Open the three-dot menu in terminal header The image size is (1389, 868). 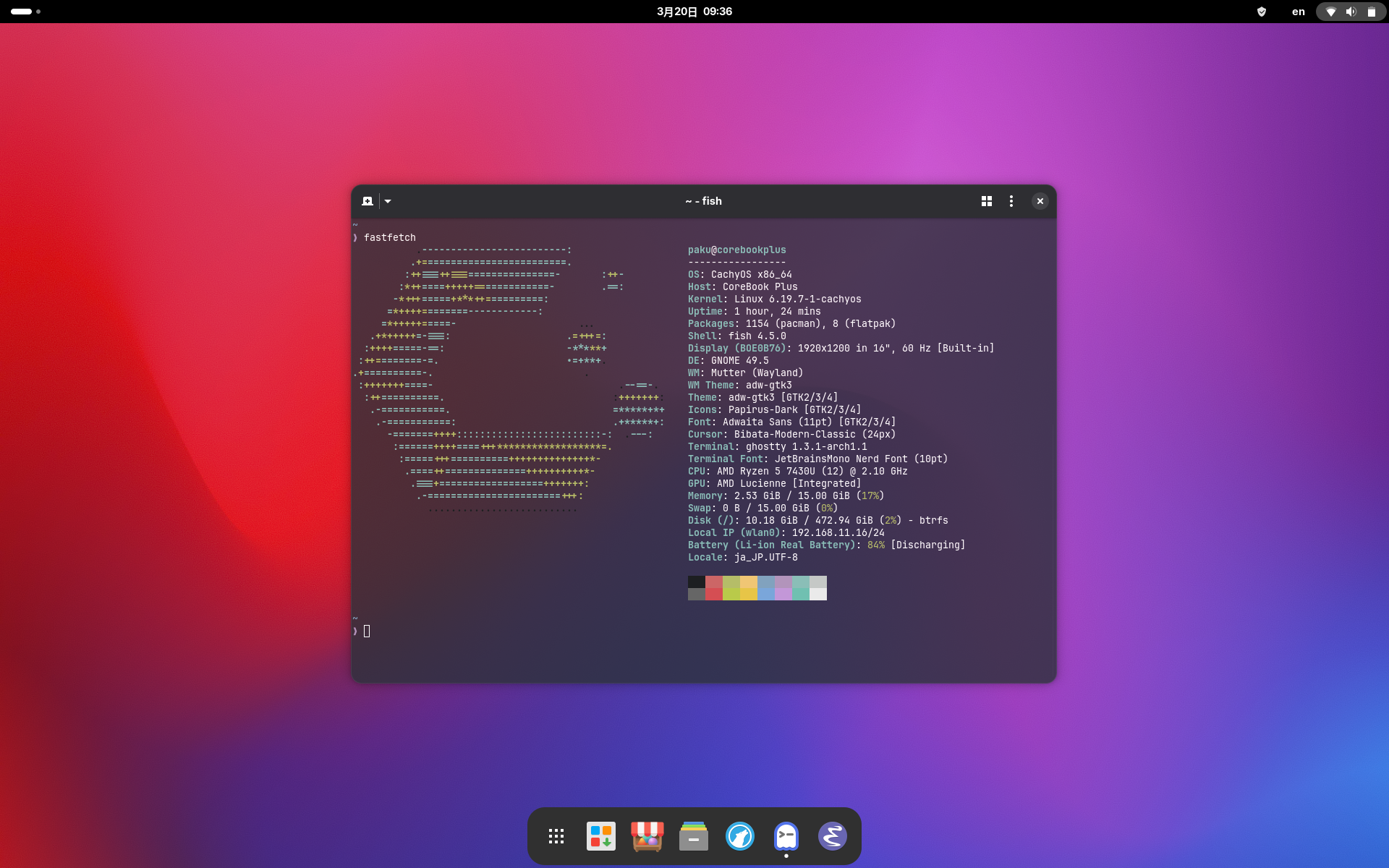1011,201
